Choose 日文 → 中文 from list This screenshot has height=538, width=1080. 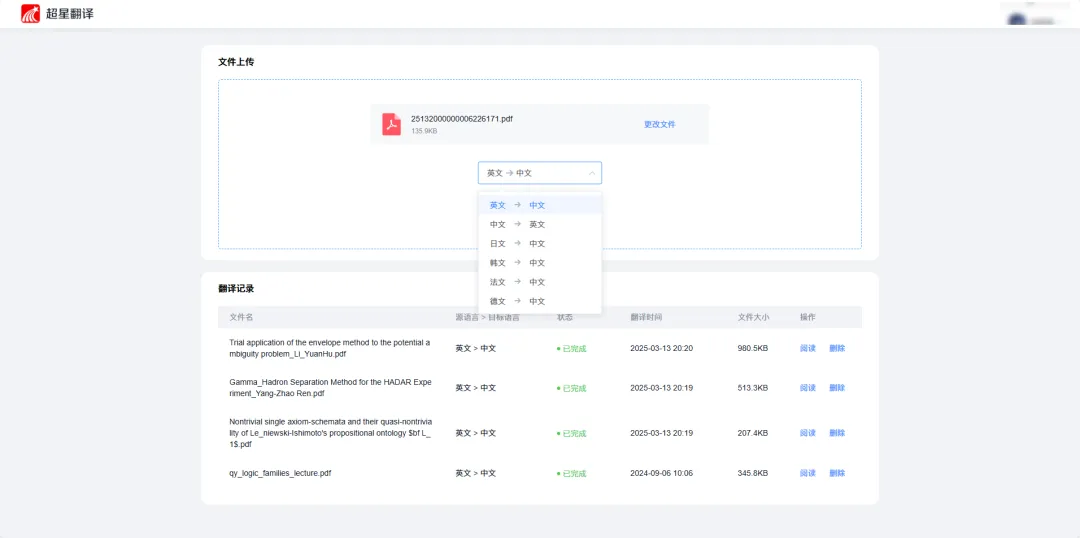tap(517, 243)
